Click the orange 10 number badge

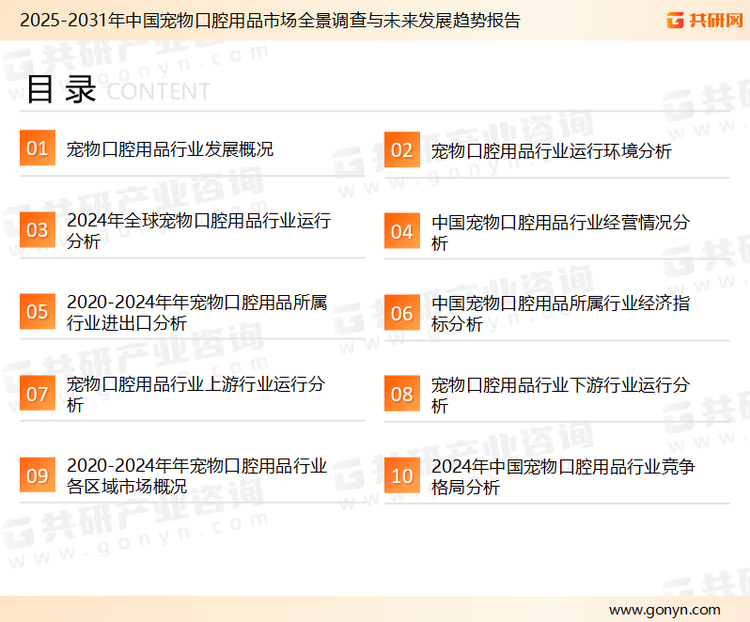tap(402, 476)
